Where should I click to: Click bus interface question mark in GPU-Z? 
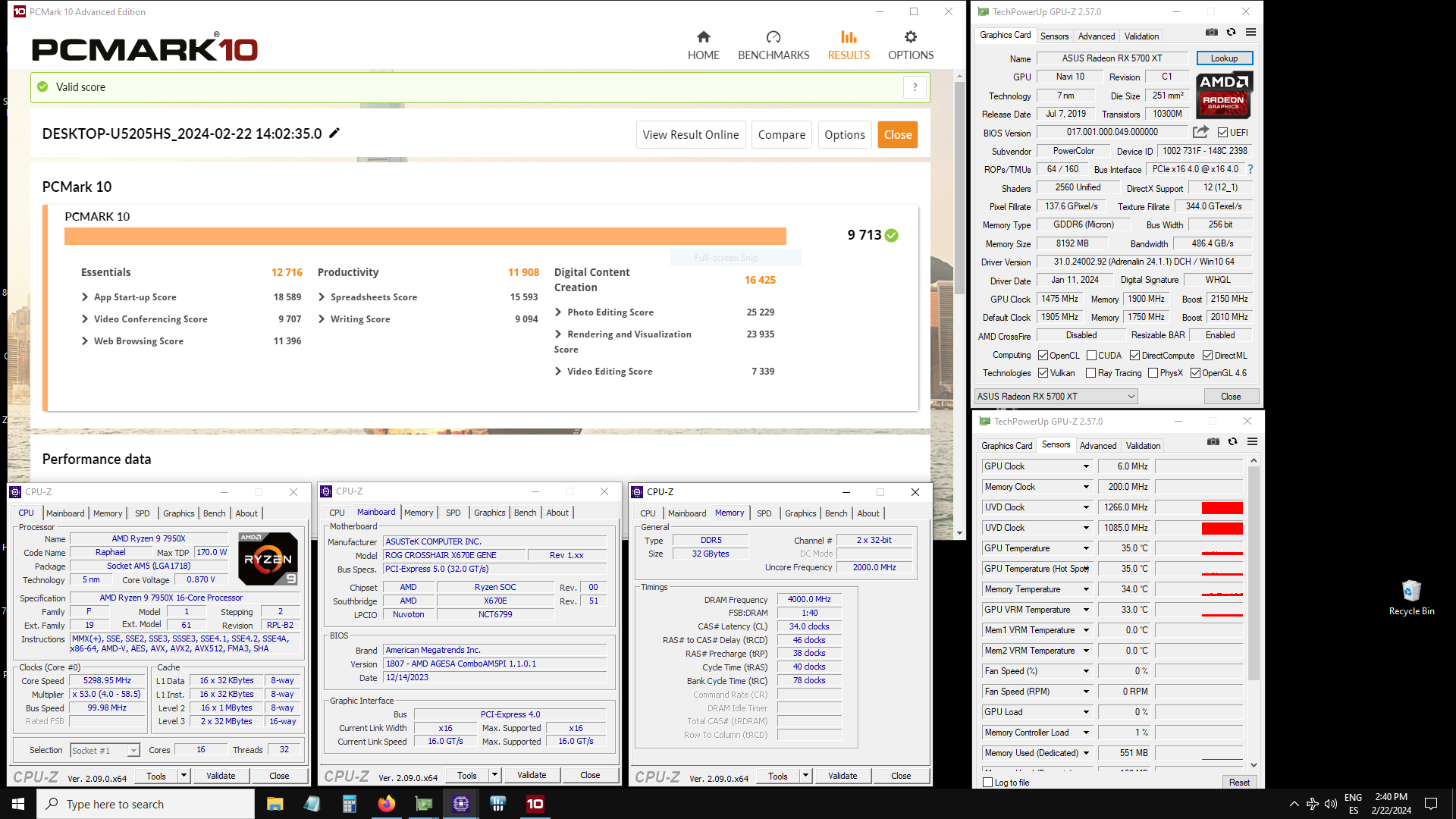[x=1250, y=169]
